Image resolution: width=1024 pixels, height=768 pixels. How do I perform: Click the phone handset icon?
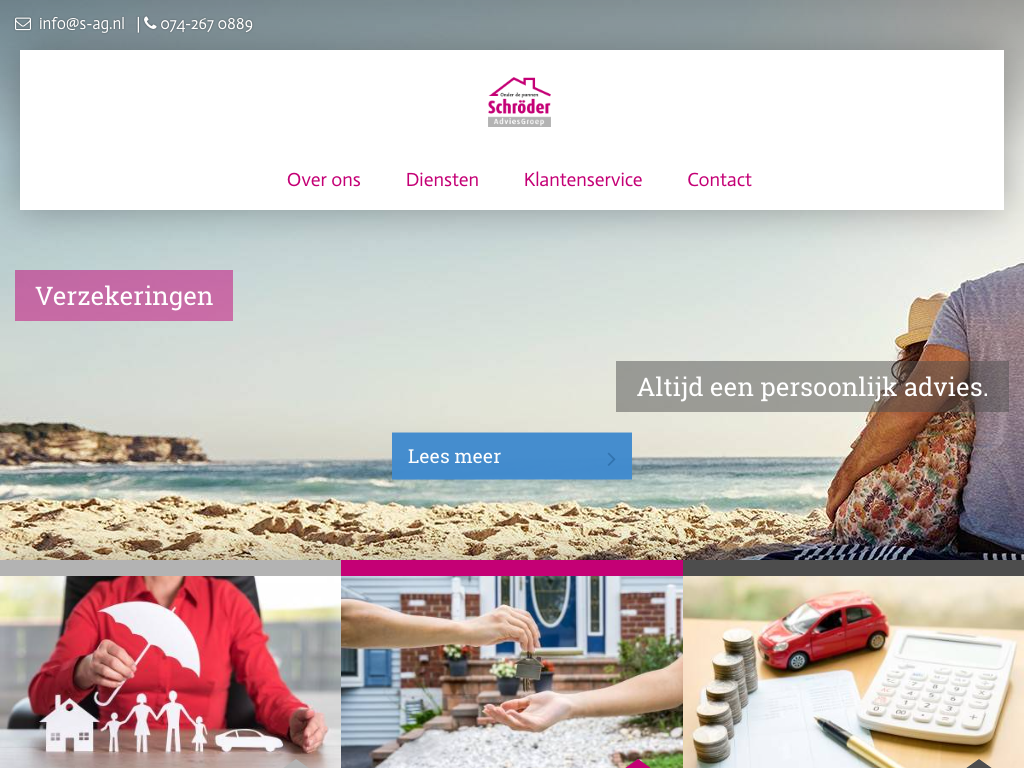150,24
